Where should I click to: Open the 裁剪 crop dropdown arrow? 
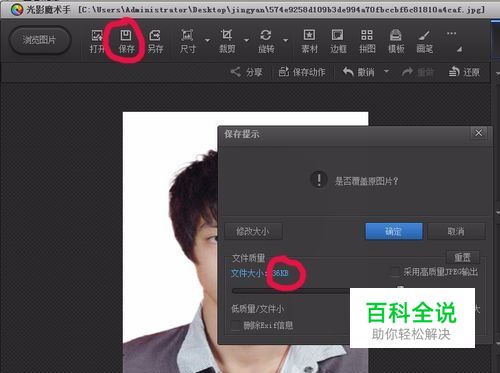click(x=246, y=41)
